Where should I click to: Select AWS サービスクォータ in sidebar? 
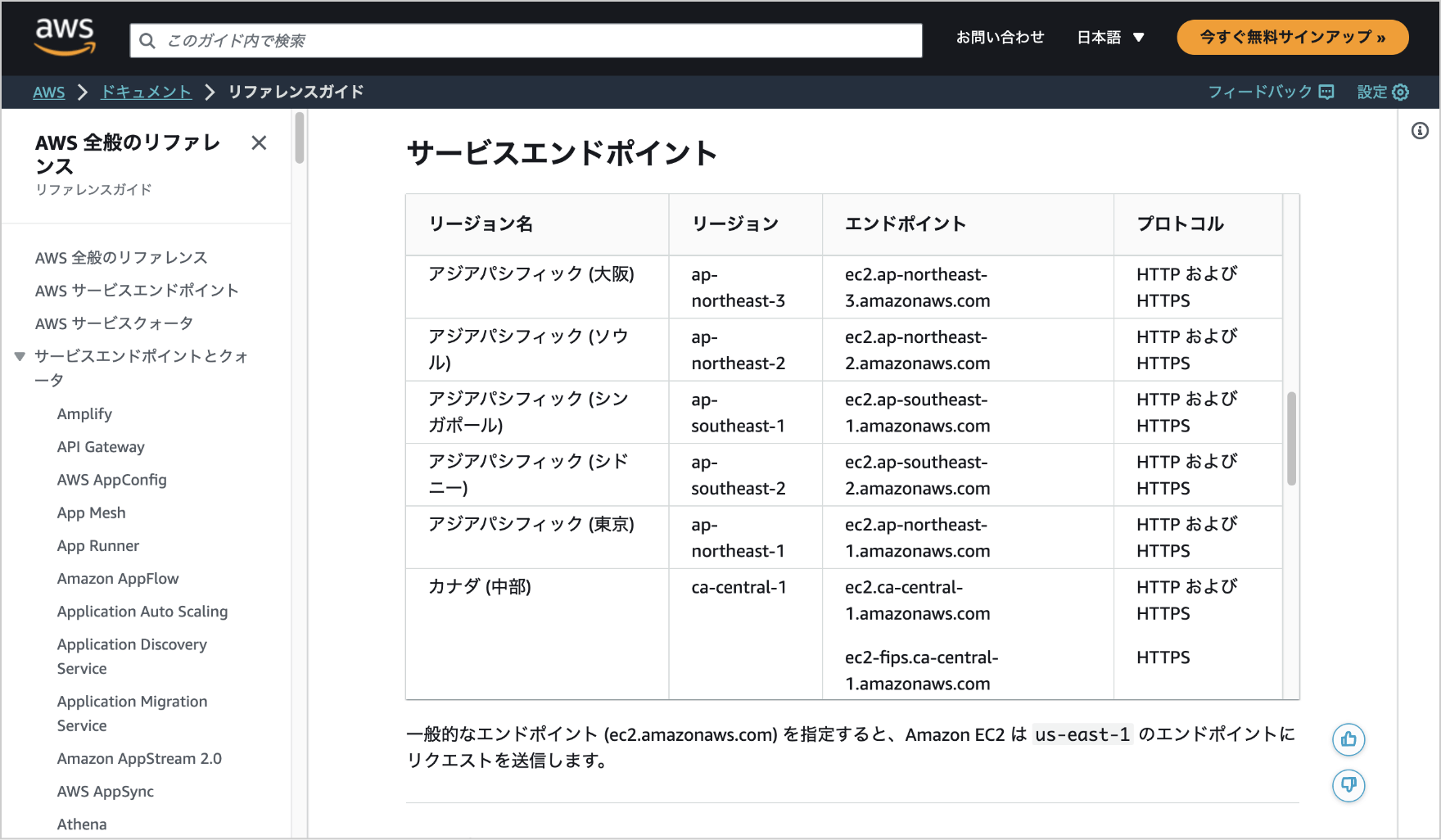(114, 323)
